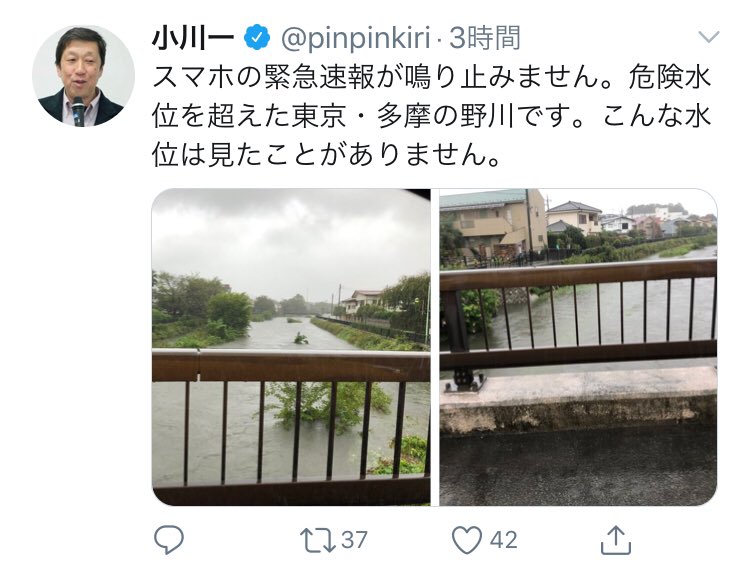
Task: View the right photo with riverside houses
Action: 578,347
